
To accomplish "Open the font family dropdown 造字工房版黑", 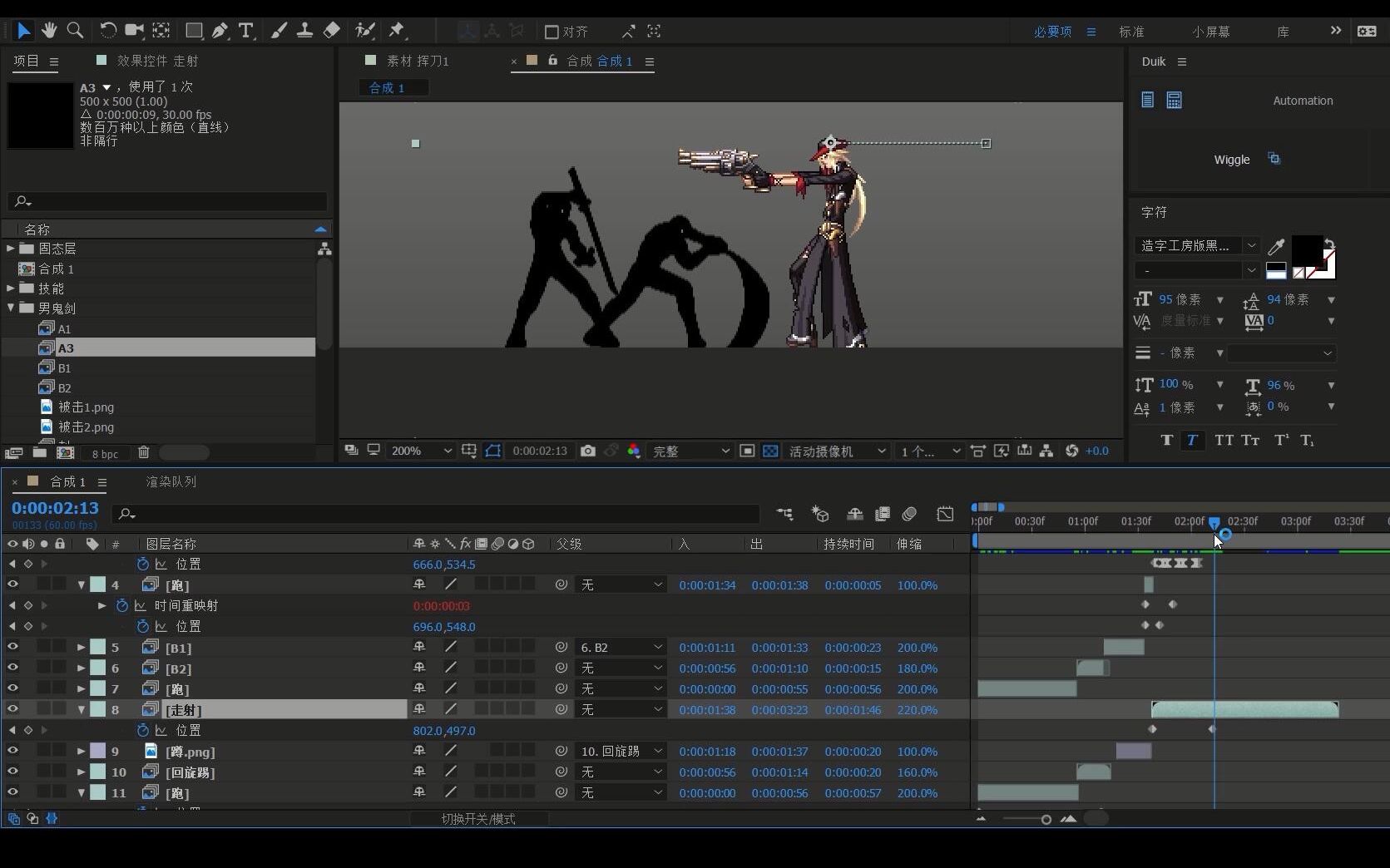I will [1197, 245].
